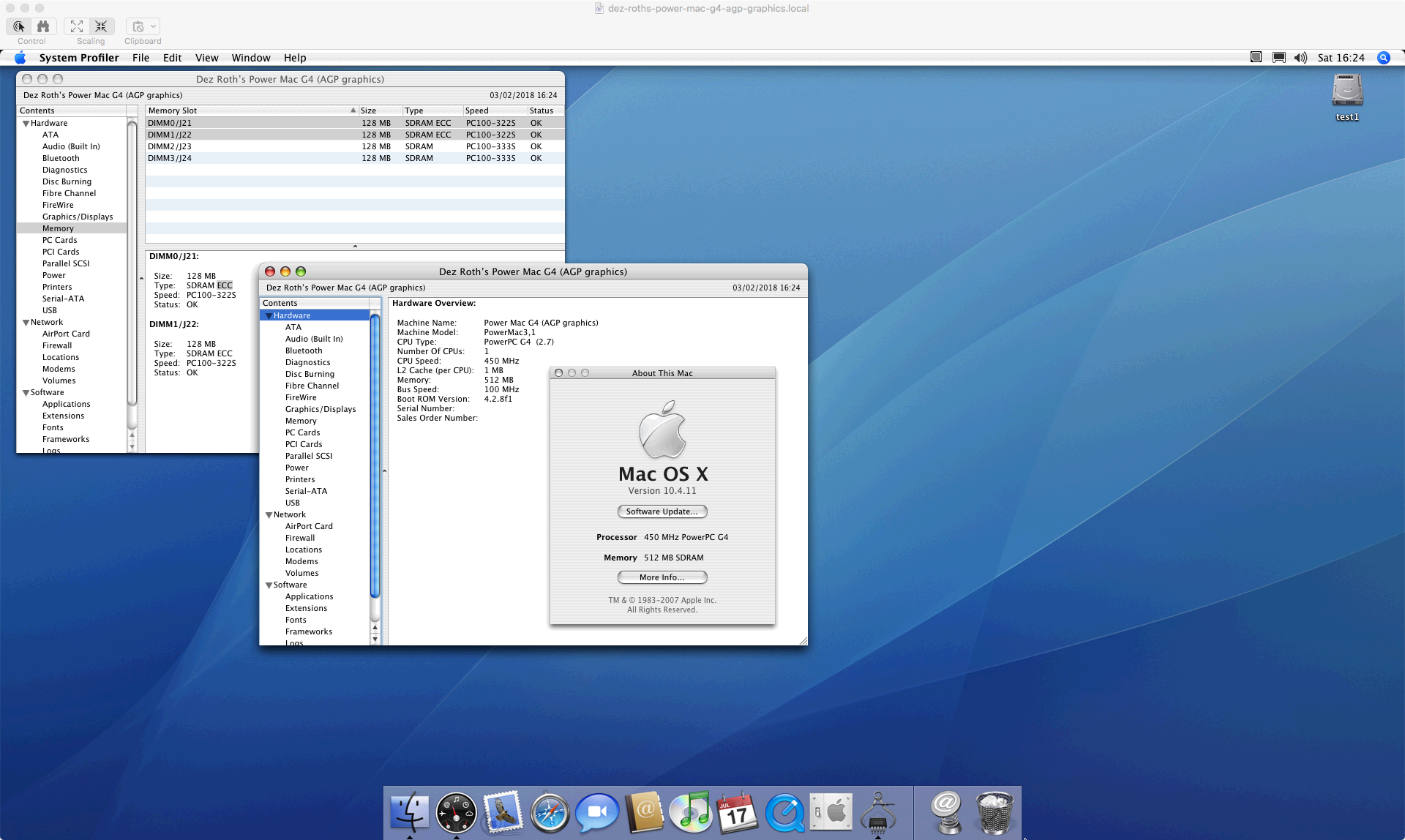Viewport: 1405px width, 840px height.
Task: Open Address Book from the Dock
Action: pos(644,812)
